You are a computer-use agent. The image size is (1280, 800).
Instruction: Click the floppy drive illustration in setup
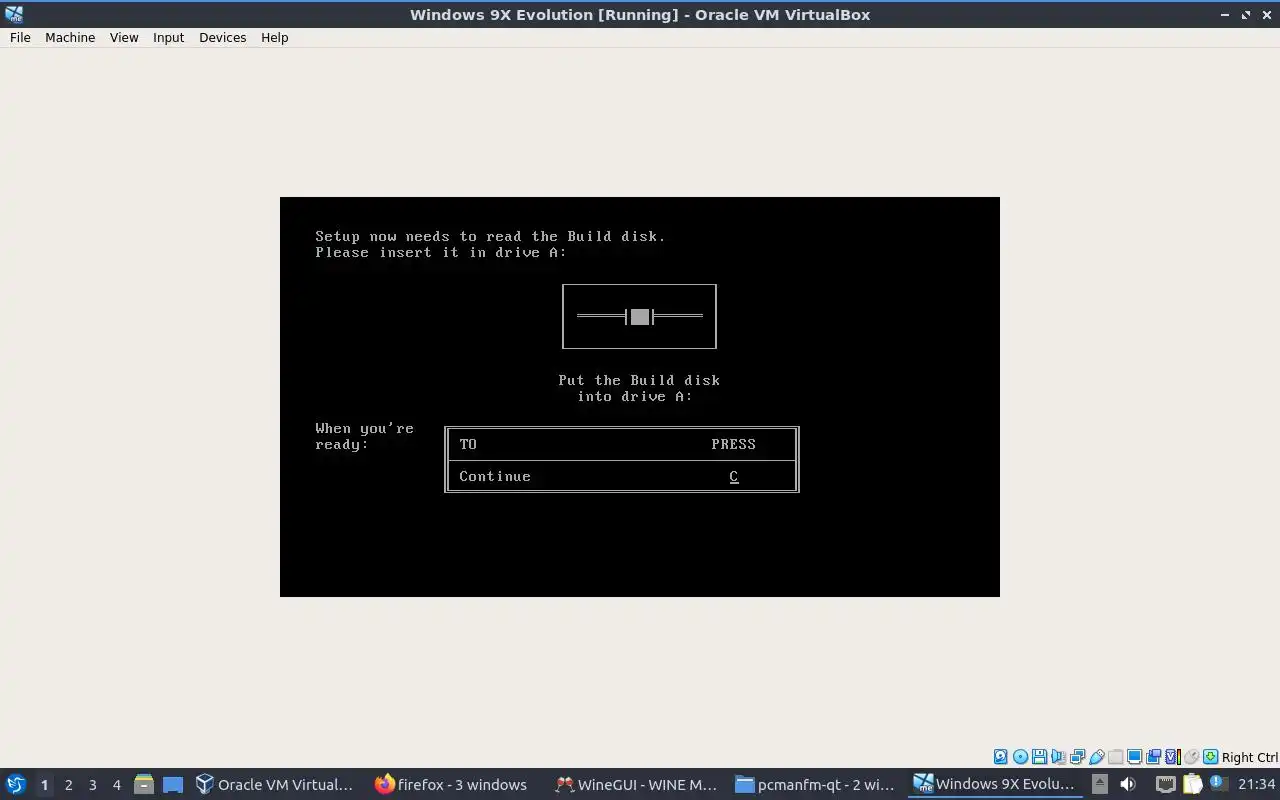[639, 316]
